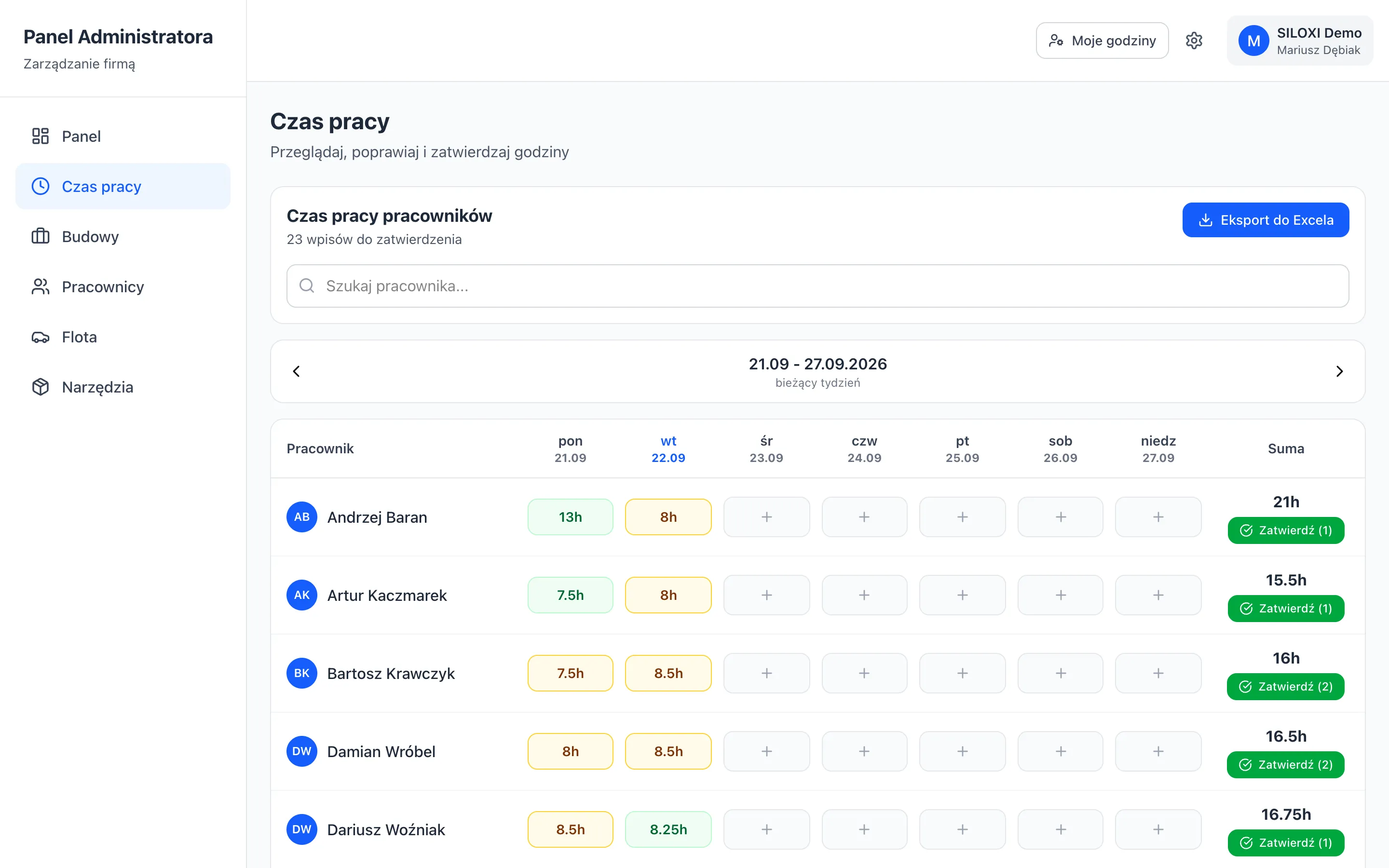Approve Damian Wróbel's entries with Zatwierdź (2)
This screenshot has height=868, width=1389.
tap(1286, 764)
